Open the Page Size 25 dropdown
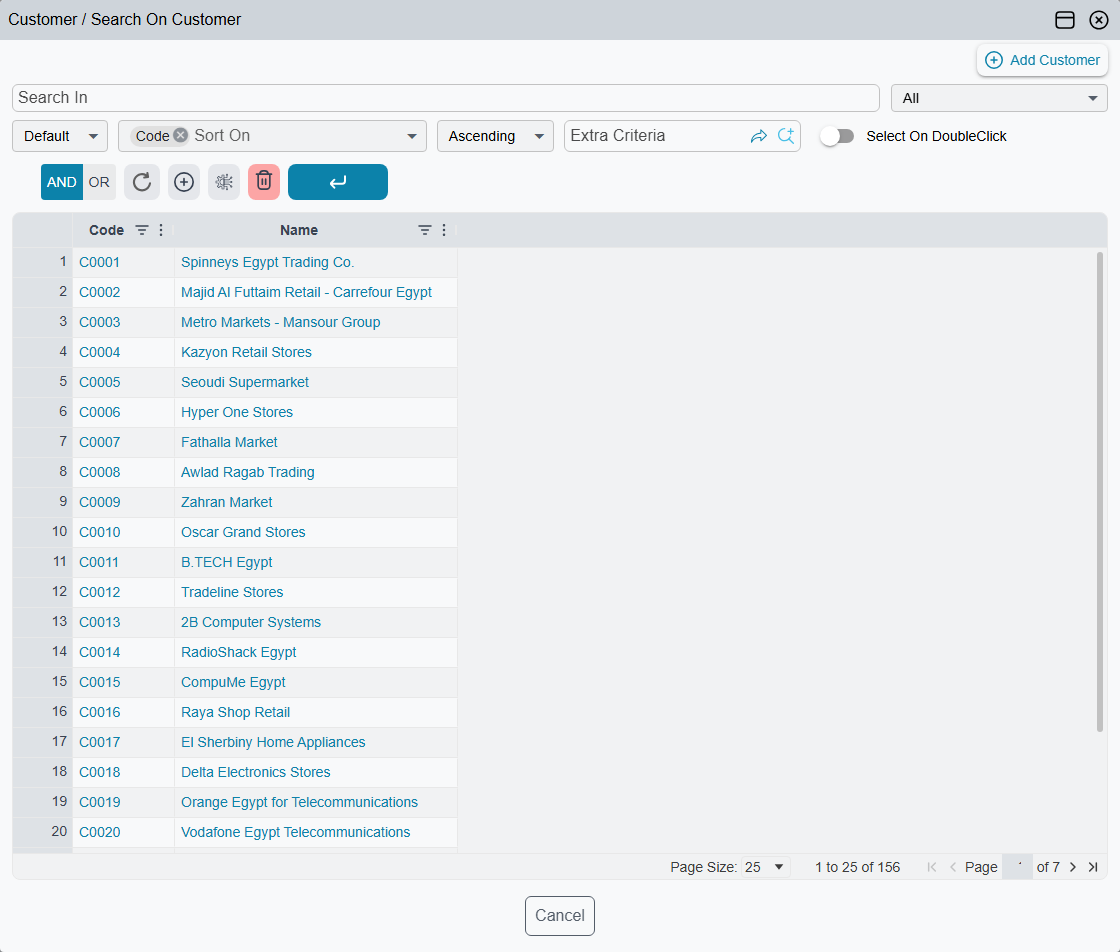Image resolution: width=1120 pixels, height=952 pixels. (x=764, y=867)
